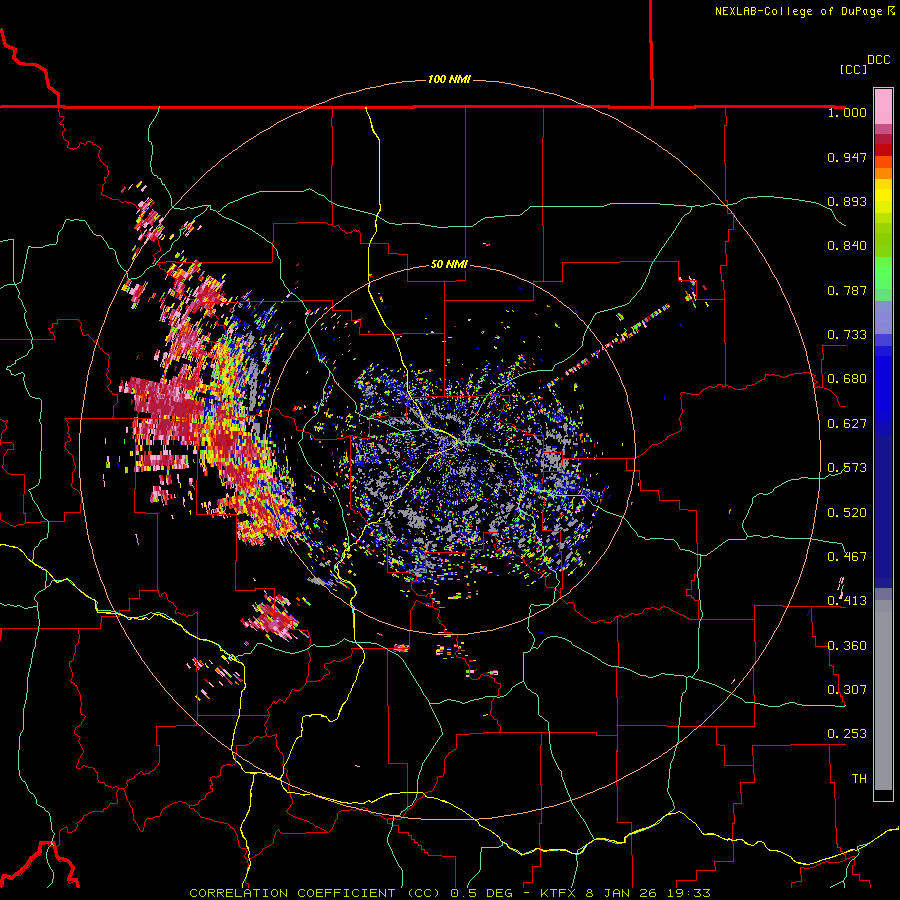
Task: Click the DCC product label
Action: pyautogui.click(x=878, y=60)
